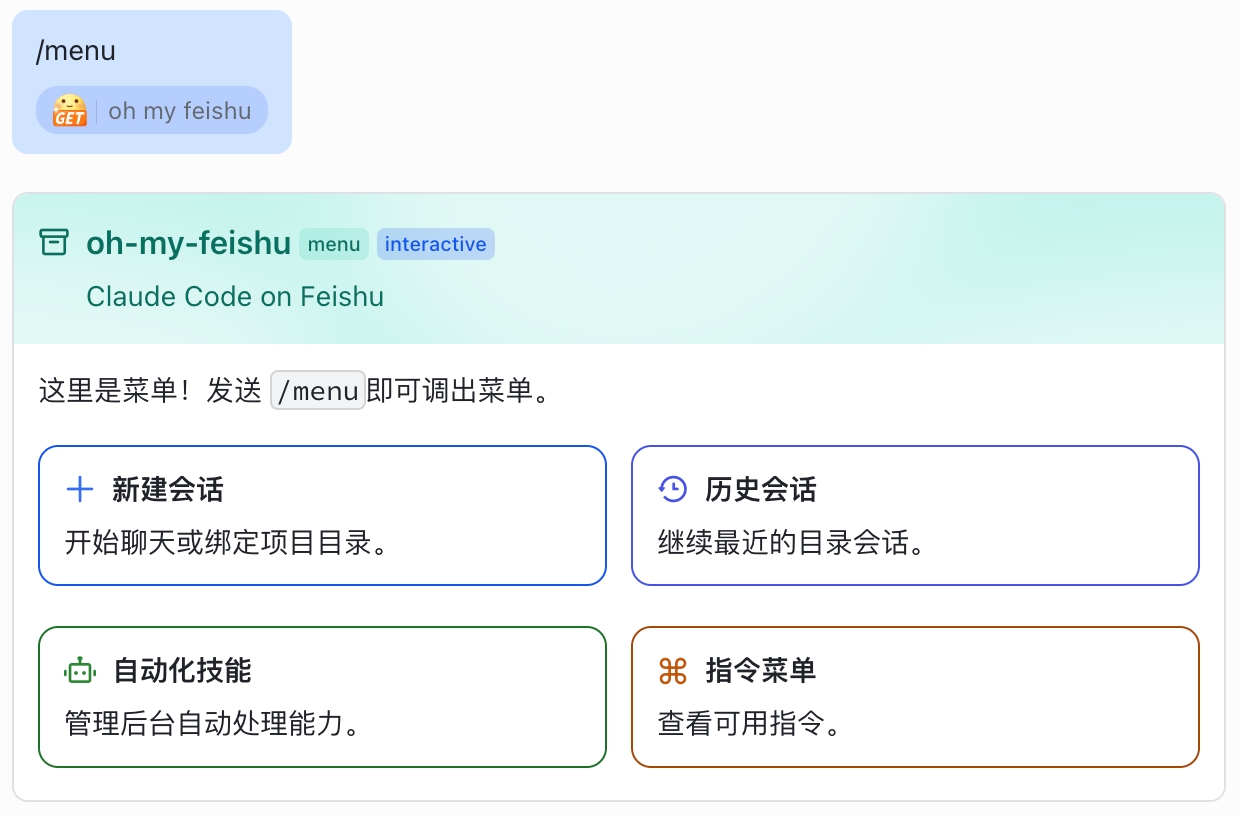Click the green menu tag
The height and width of the screenshot is (816, 1240).
(x=334, y=244)
